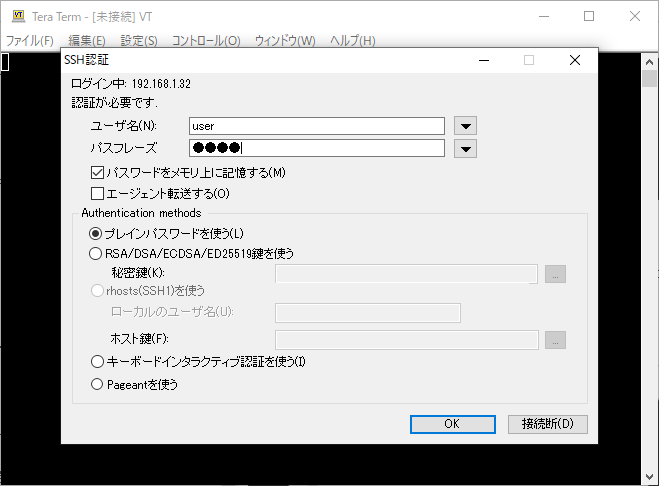Image resolution: width=659 pixels, height=486 pixels.
Task: Open the コントロール(O) menu
Action: click(x=206, y=41)
